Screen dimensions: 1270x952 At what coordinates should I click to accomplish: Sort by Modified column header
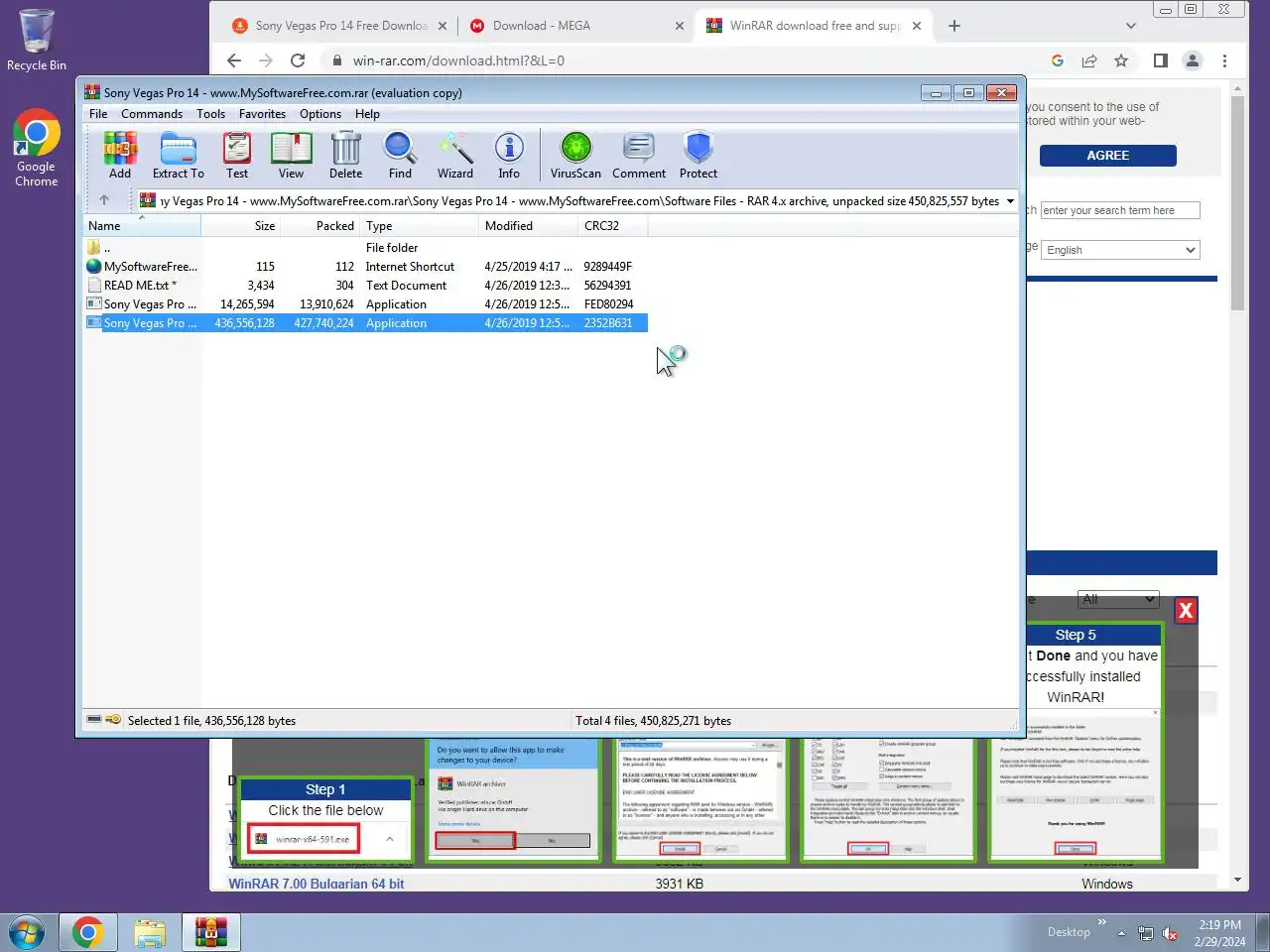[x=529, y=225]
